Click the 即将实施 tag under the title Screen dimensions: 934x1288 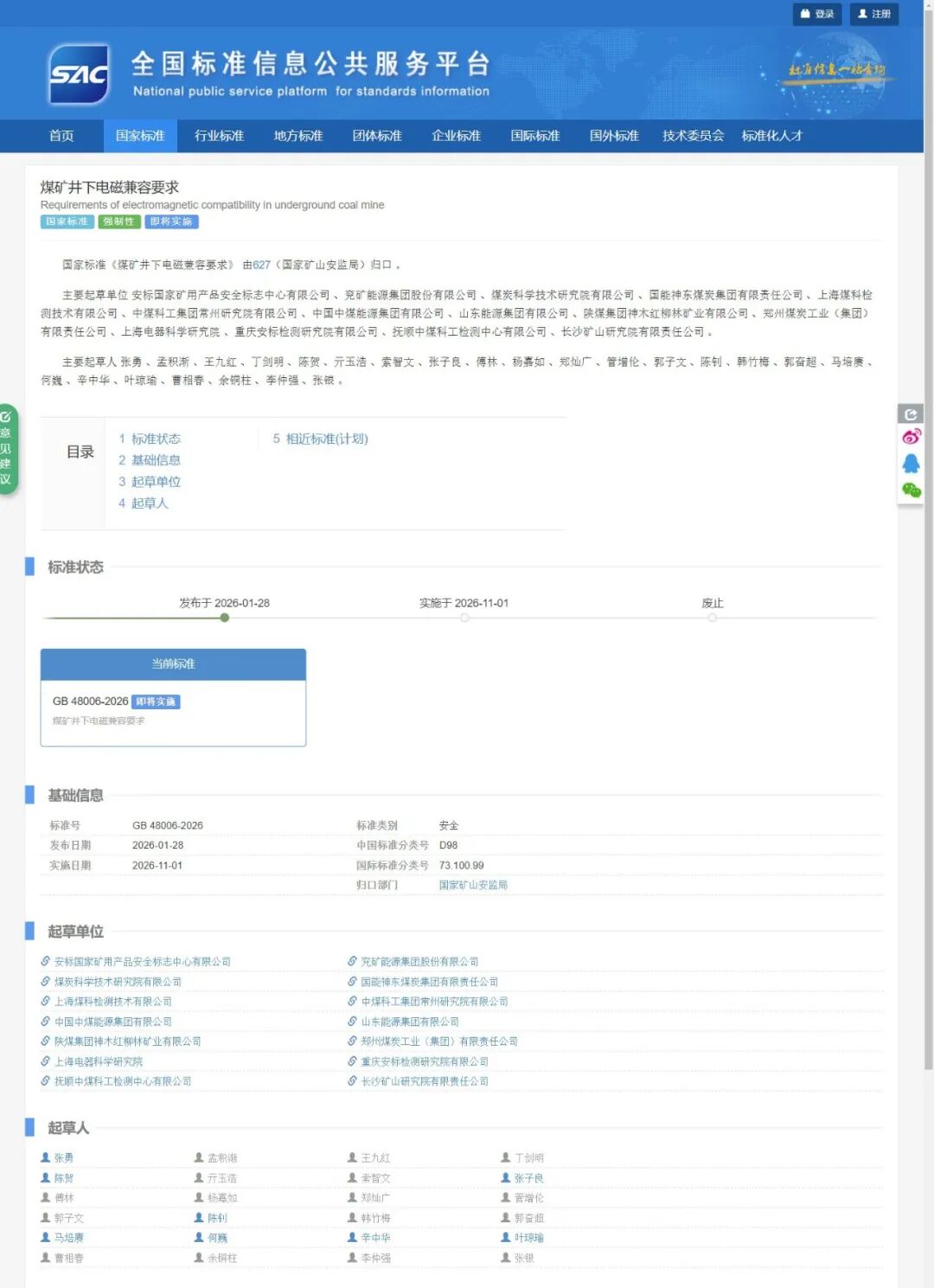click(x=171, y=221)
